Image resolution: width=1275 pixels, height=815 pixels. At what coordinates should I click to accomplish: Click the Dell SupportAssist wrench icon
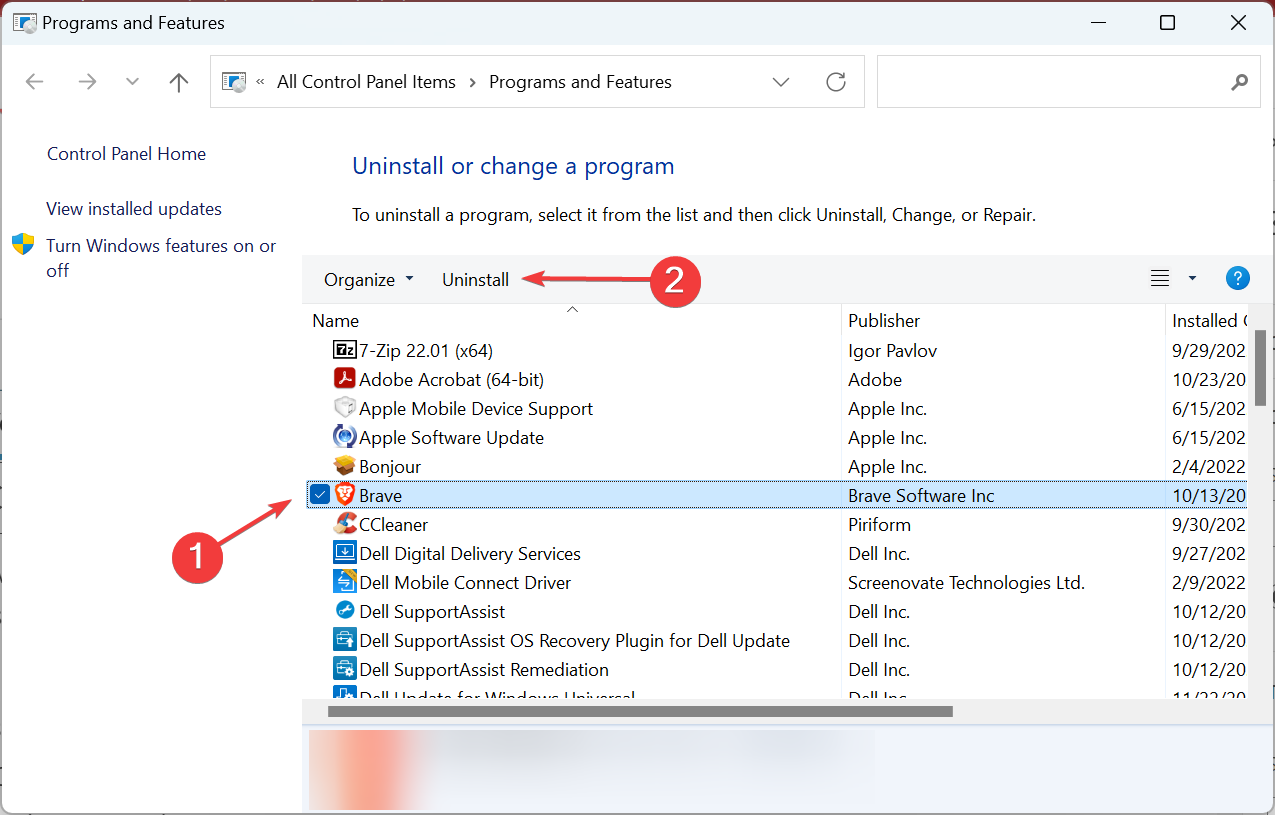click(344, 611)
